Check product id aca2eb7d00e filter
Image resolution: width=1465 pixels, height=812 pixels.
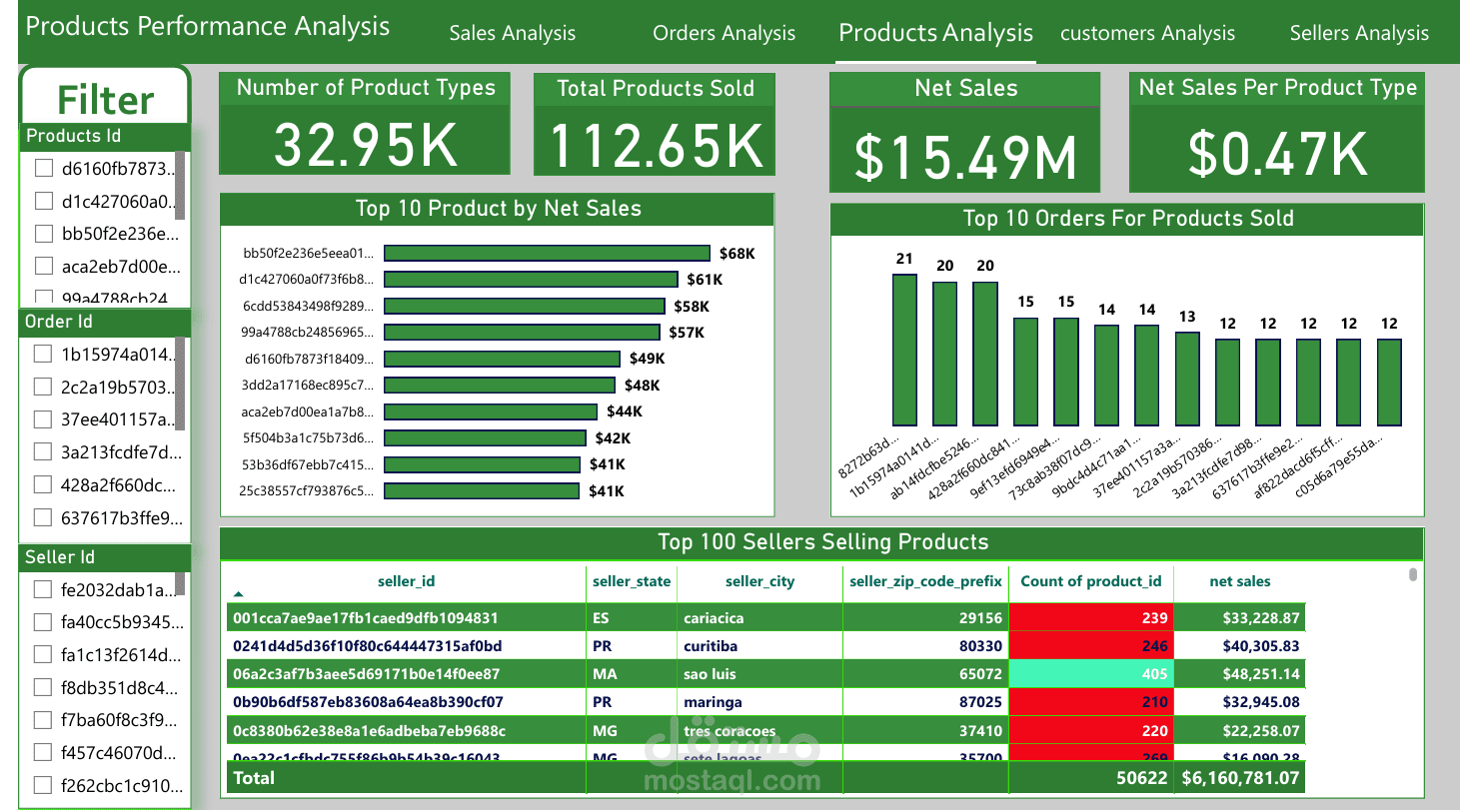(44, 266)
